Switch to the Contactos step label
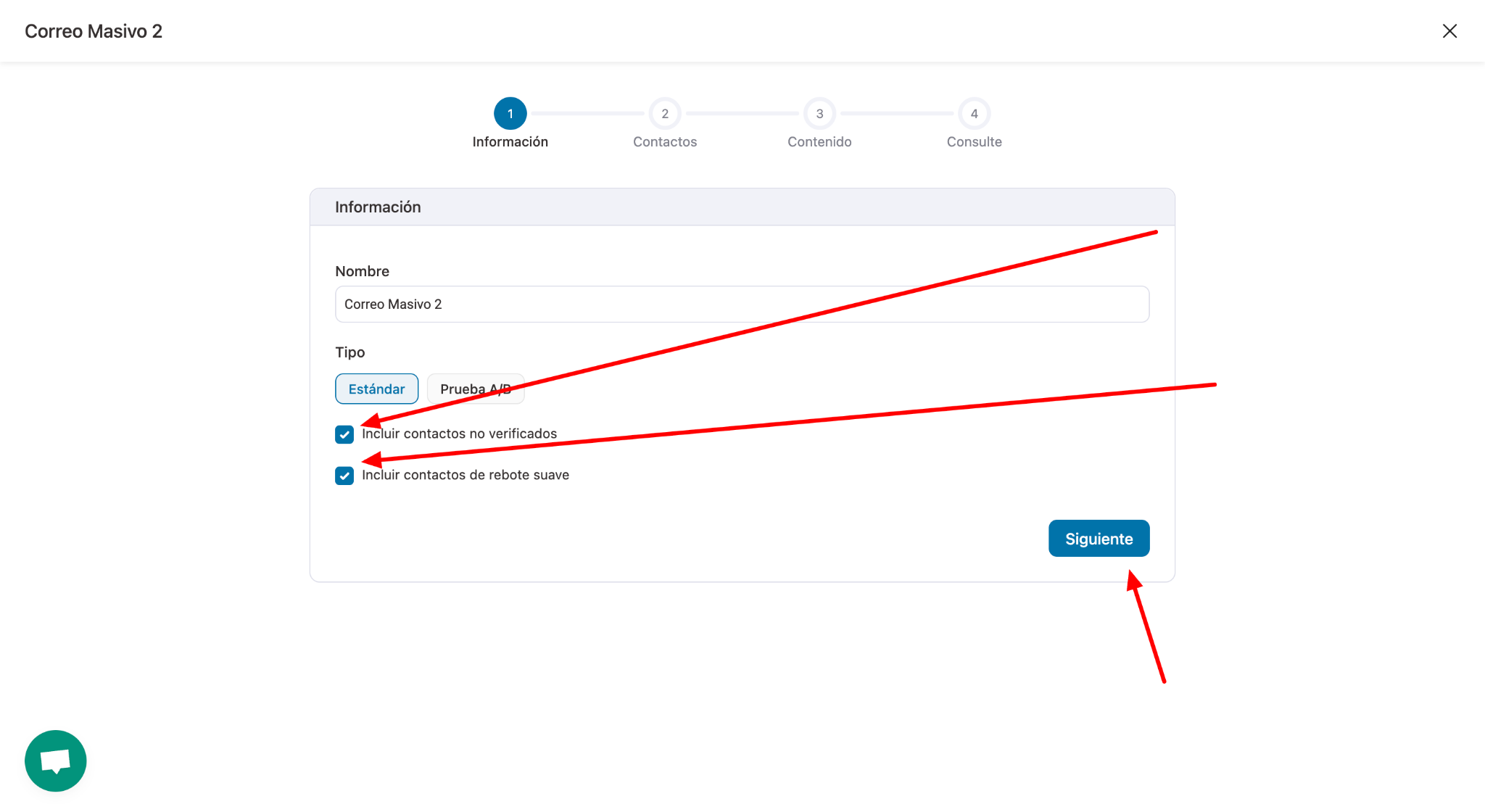Screen dimensions: 1485x812 pos(664,142)
